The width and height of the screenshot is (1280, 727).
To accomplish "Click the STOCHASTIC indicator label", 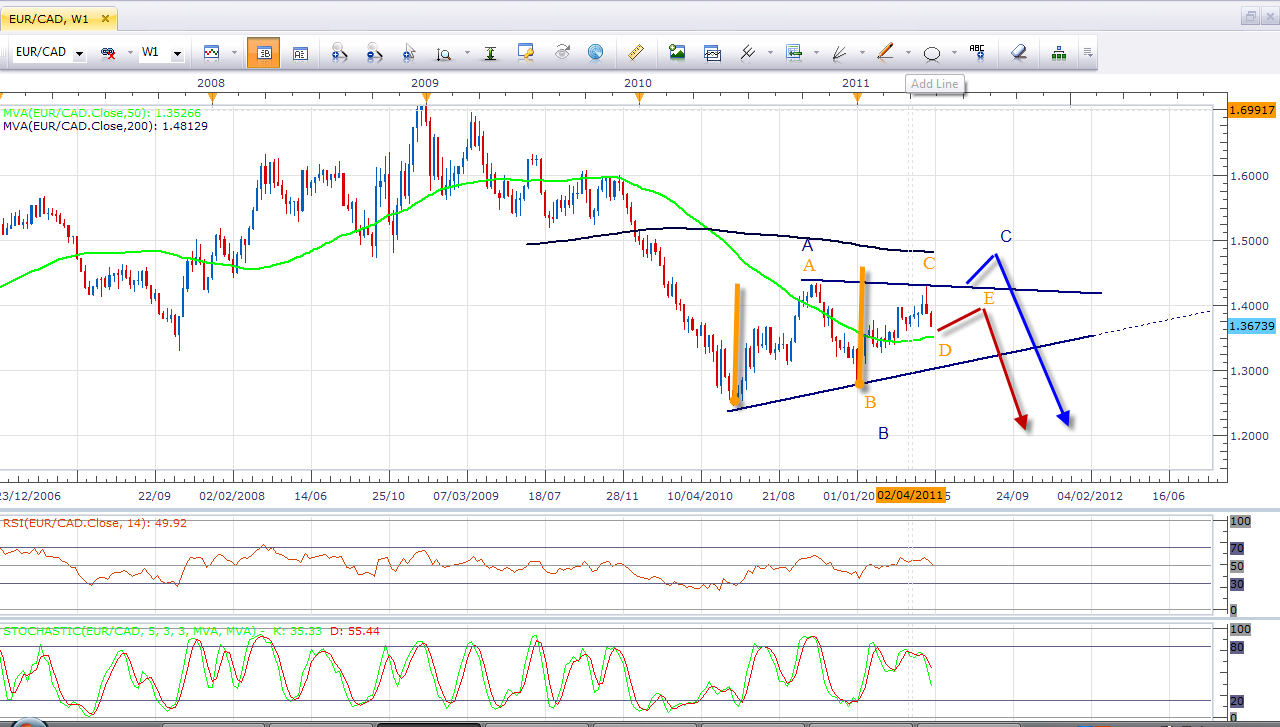I will point(191,631).
